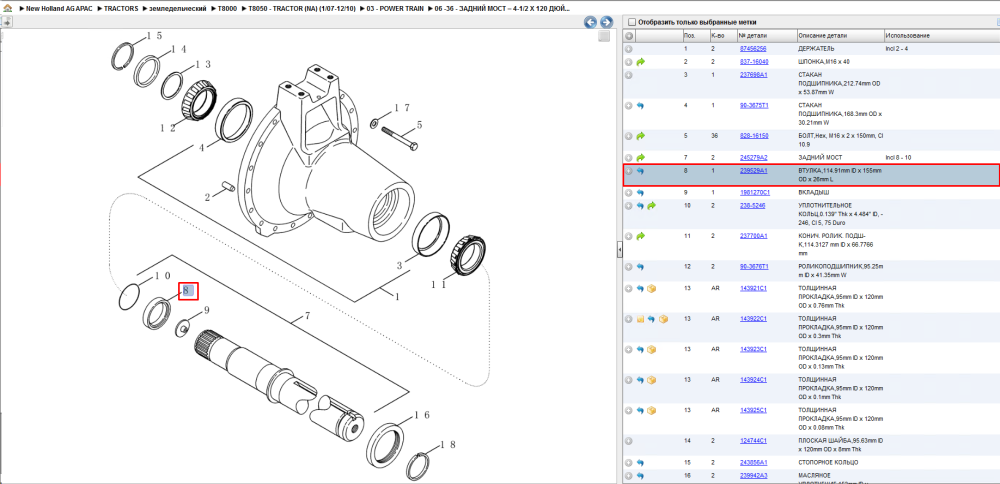Click the package box icon for part 143925C1

click(652, 410)
